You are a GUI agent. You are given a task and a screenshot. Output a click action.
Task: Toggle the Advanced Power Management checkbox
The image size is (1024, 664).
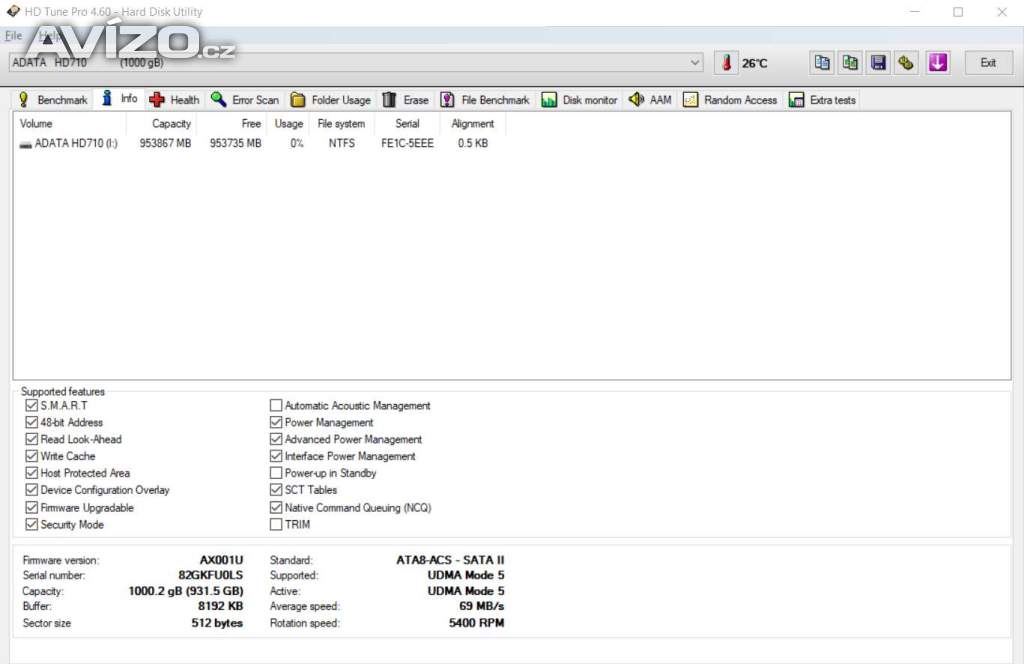click(x=276, y=439)
